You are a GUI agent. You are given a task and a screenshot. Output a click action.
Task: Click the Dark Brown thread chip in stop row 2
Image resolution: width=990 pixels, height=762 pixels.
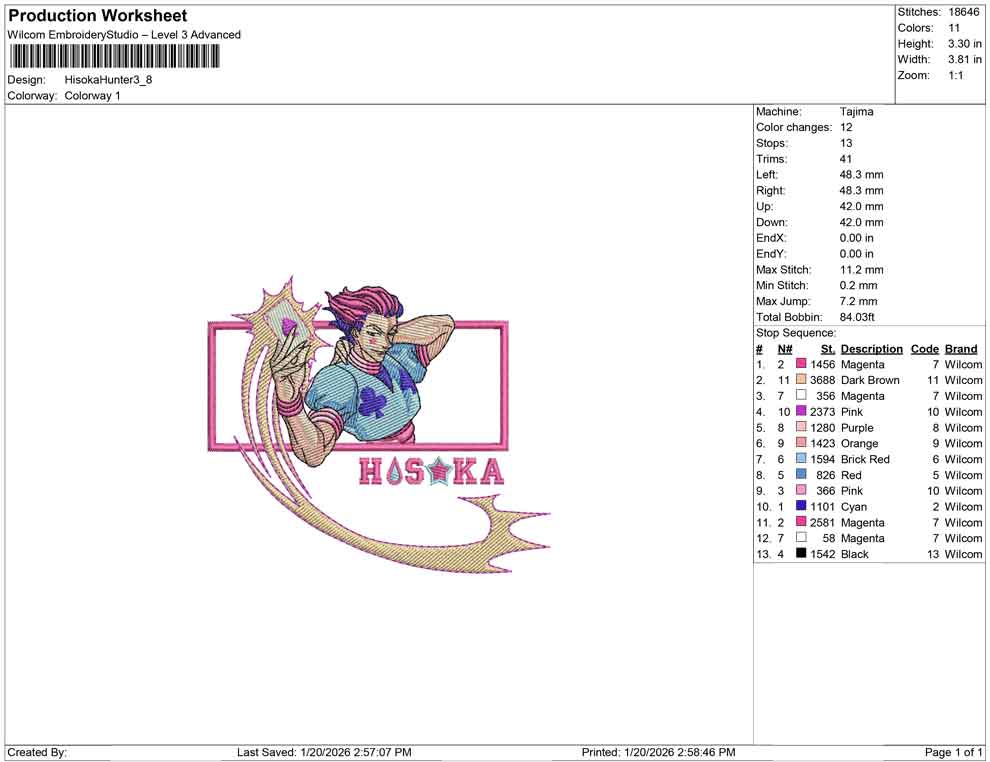click(799, 380)
